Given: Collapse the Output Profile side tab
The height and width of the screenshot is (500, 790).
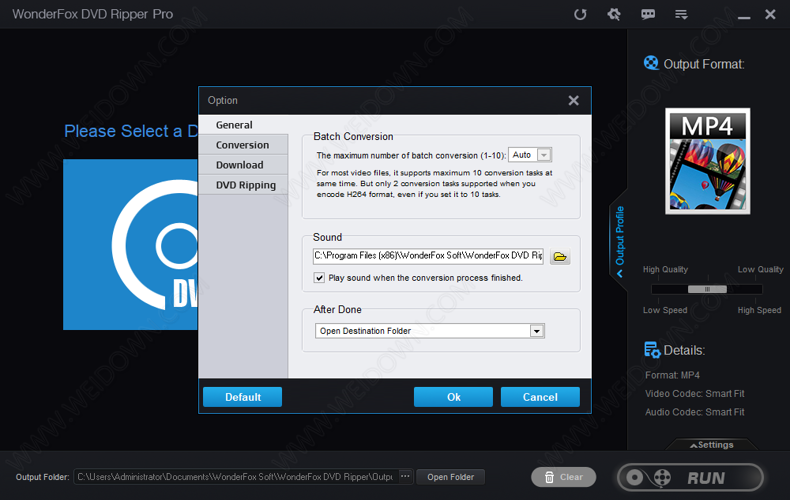Looking at the screenshot, I should click(620, 241).
